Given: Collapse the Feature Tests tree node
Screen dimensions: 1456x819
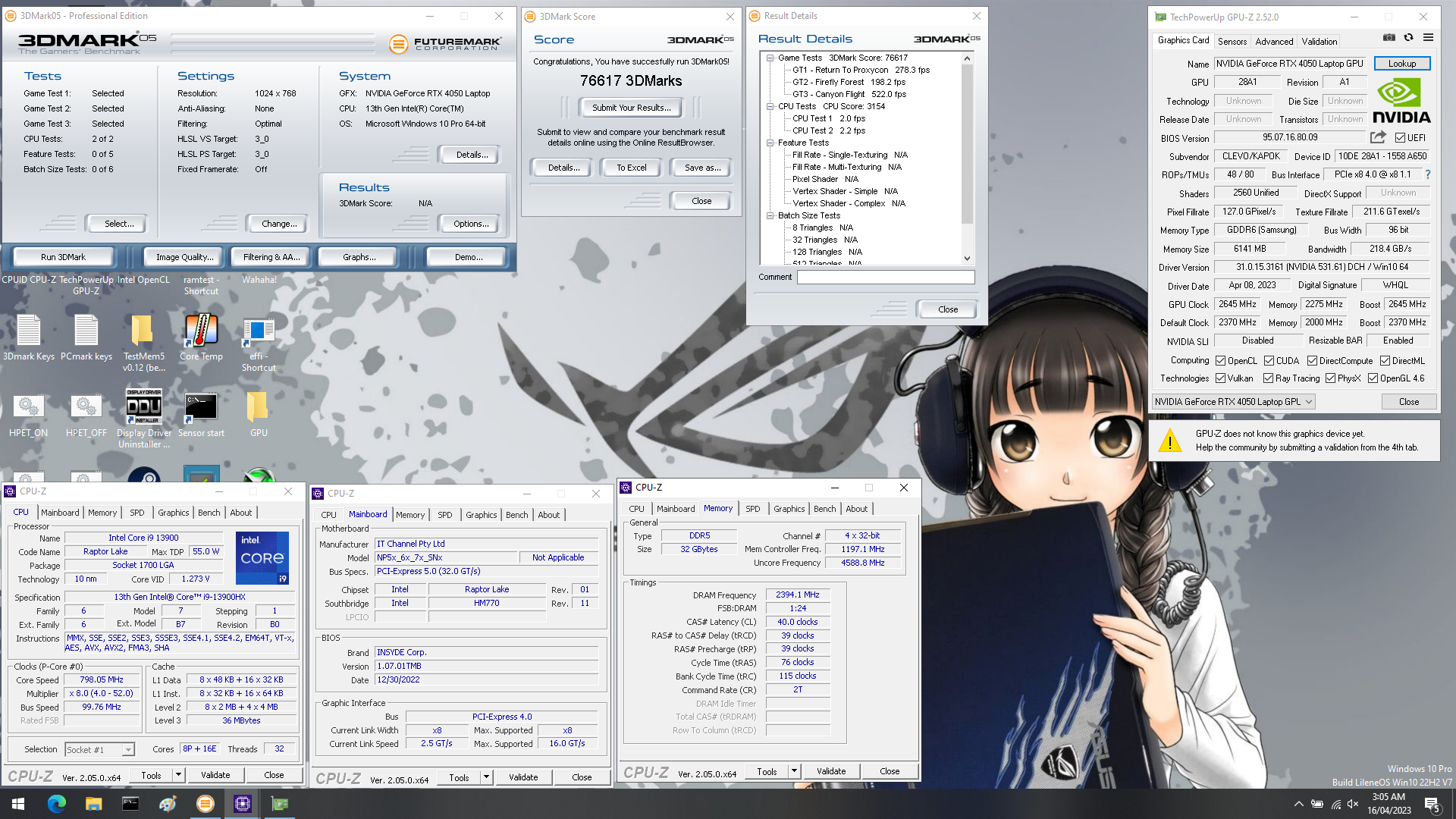Looking at the screenshot, I should (770, 143).
